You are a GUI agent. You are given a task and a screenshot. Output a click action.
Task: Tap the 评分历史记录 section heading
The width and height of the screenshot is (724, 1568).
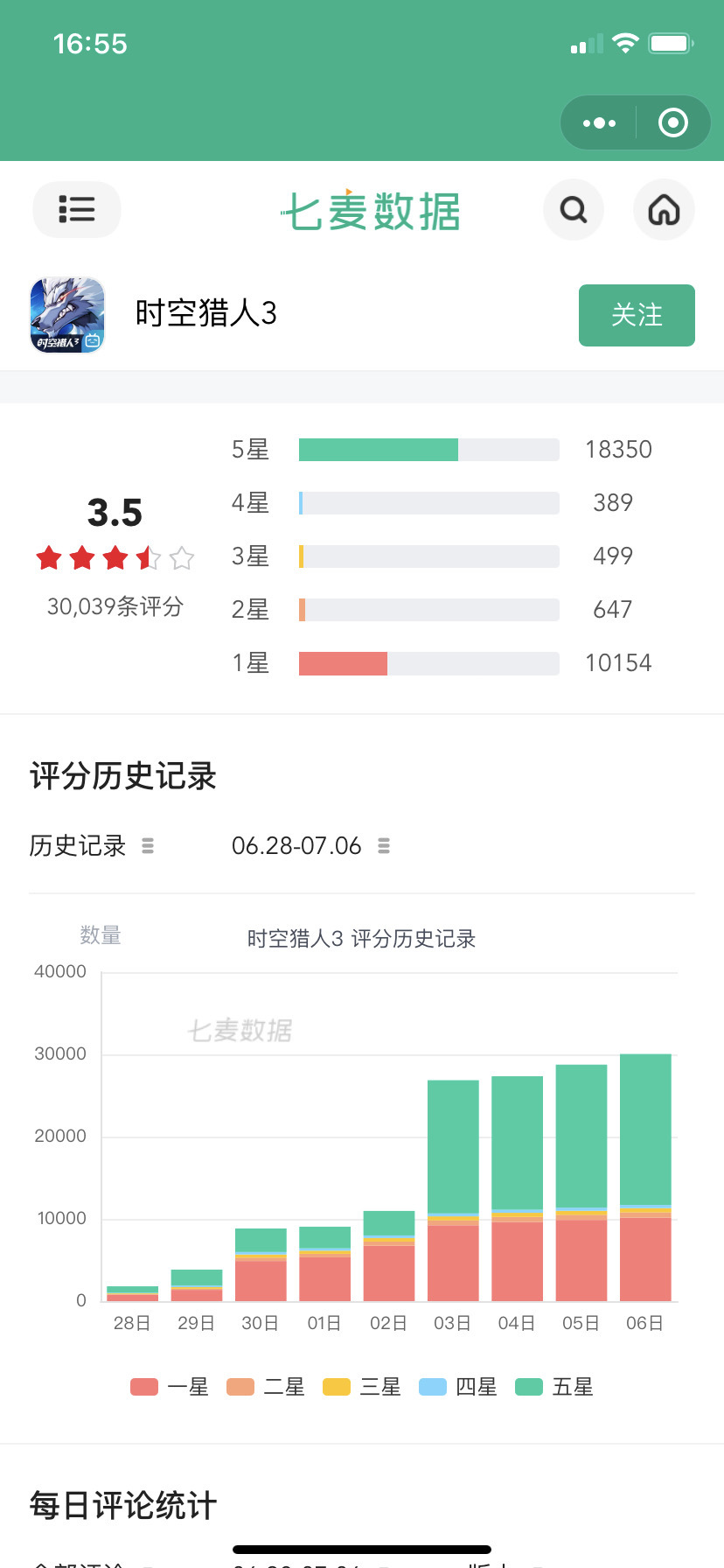click(x=123, y=776)
